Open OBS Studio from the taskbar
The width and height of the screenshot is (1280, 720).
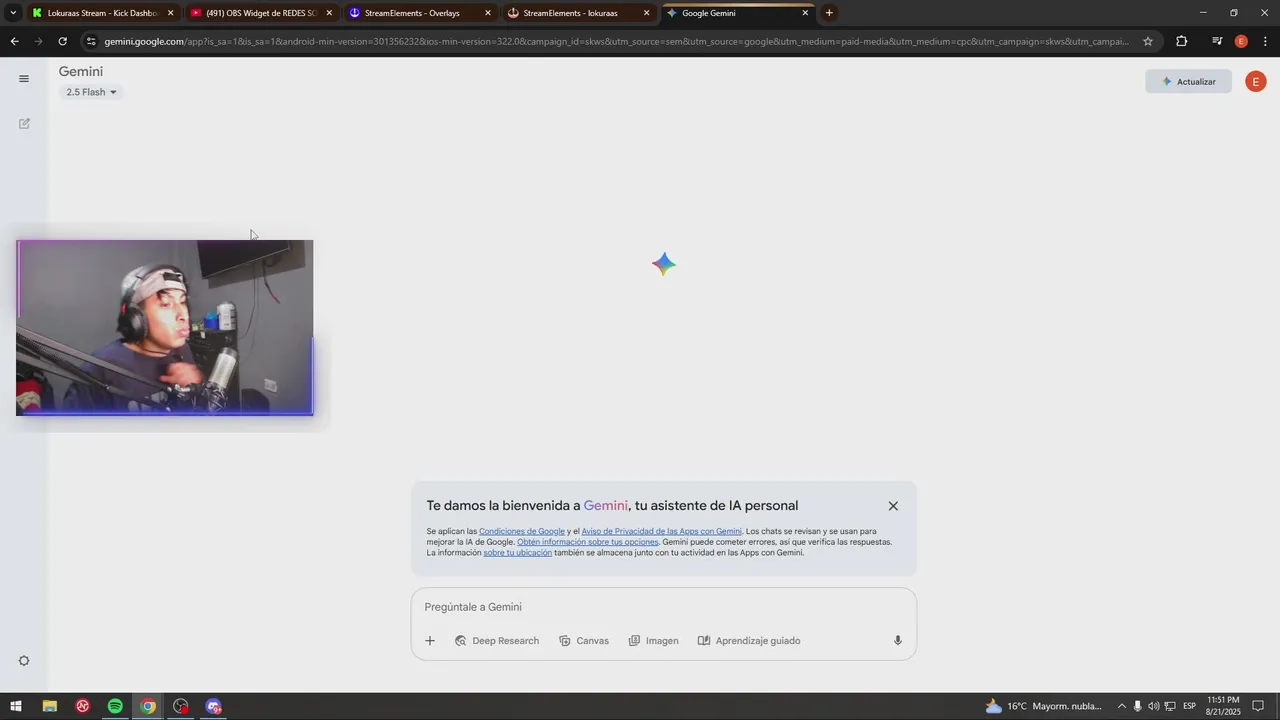(181, 706)
